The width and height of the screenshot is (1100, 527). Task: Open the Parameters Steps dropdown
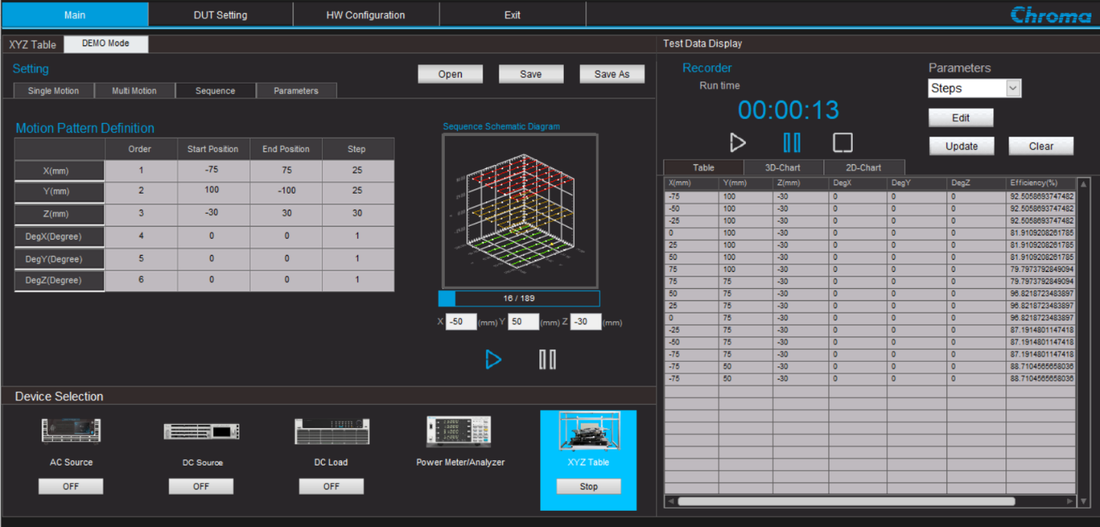tap(974, 88)
